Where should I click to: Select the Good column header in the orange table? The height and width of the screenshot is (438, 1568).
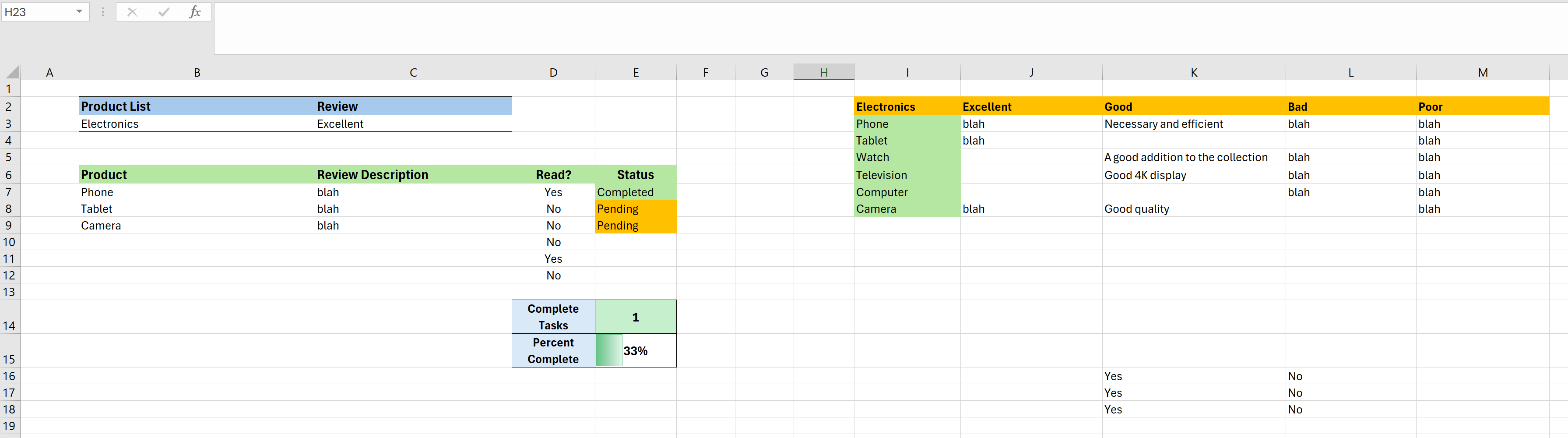coord(1193,106)
